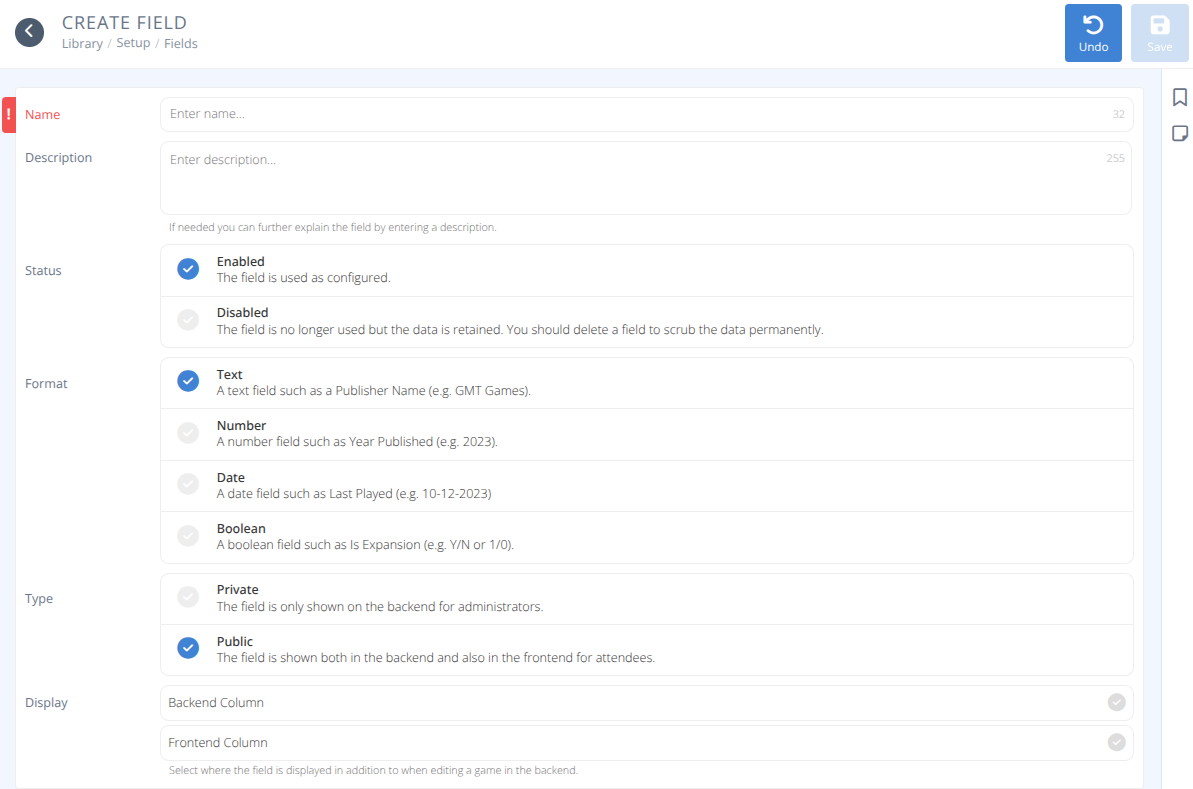
Task: Click the chevron on Backend Column row
Action: click(x=1116, y=702)
